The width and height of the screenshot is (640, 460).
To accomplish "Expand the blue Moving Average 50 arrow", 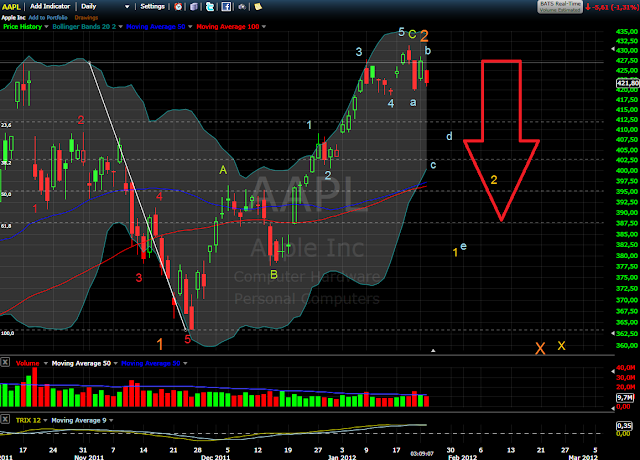I will (190, 27).
